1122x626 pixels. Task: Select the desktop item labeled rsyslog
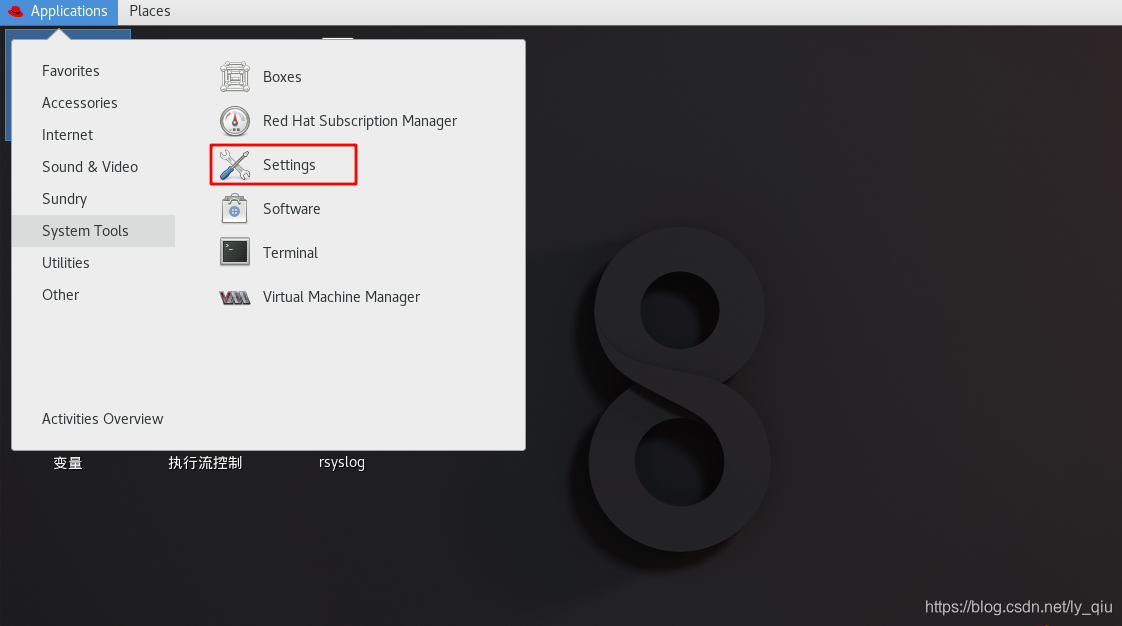(342, 463)
